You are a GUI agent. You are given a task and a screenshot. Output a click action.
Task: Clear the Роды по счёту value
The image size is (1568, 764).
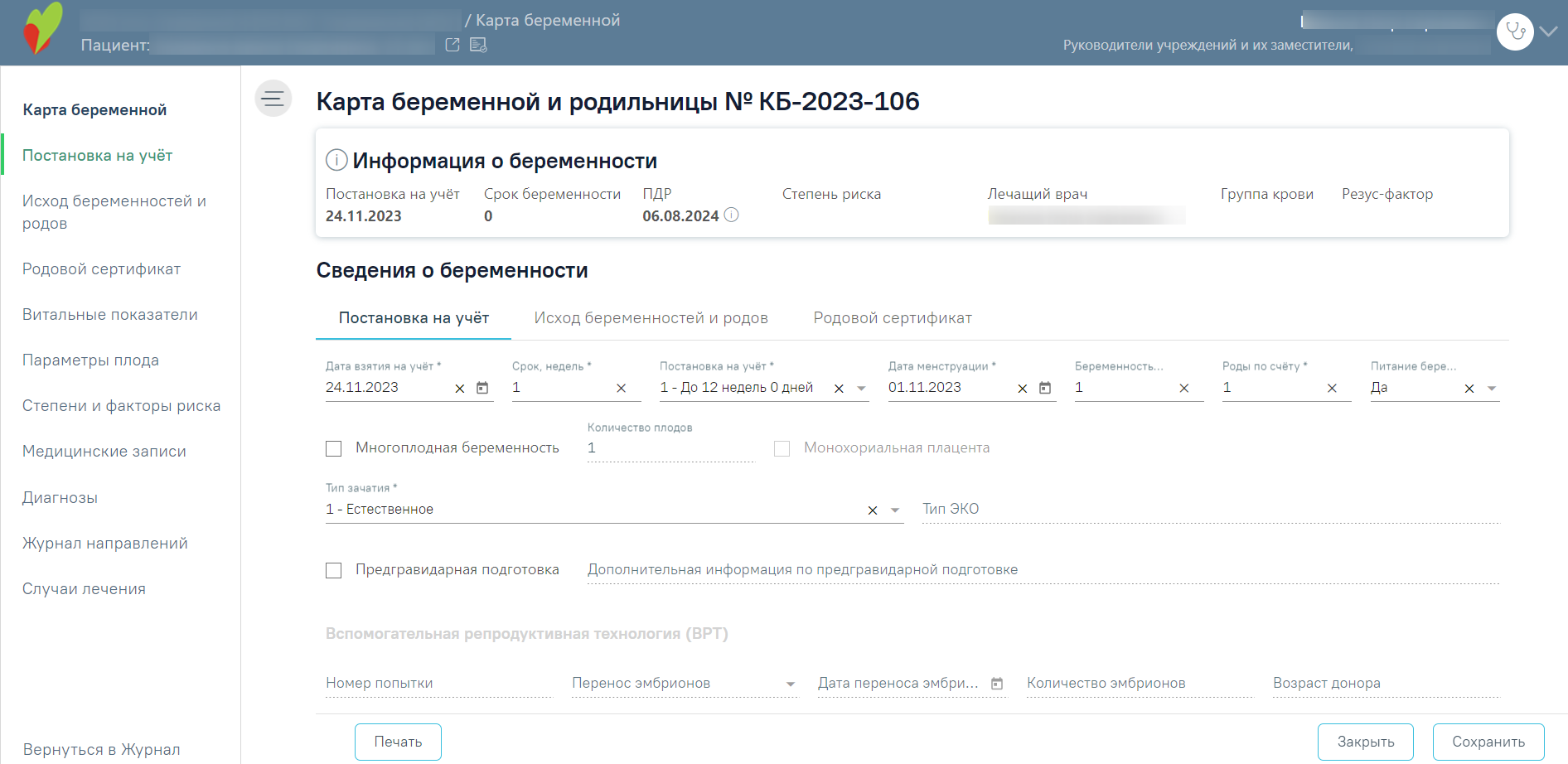click(x=1332, y=389)
